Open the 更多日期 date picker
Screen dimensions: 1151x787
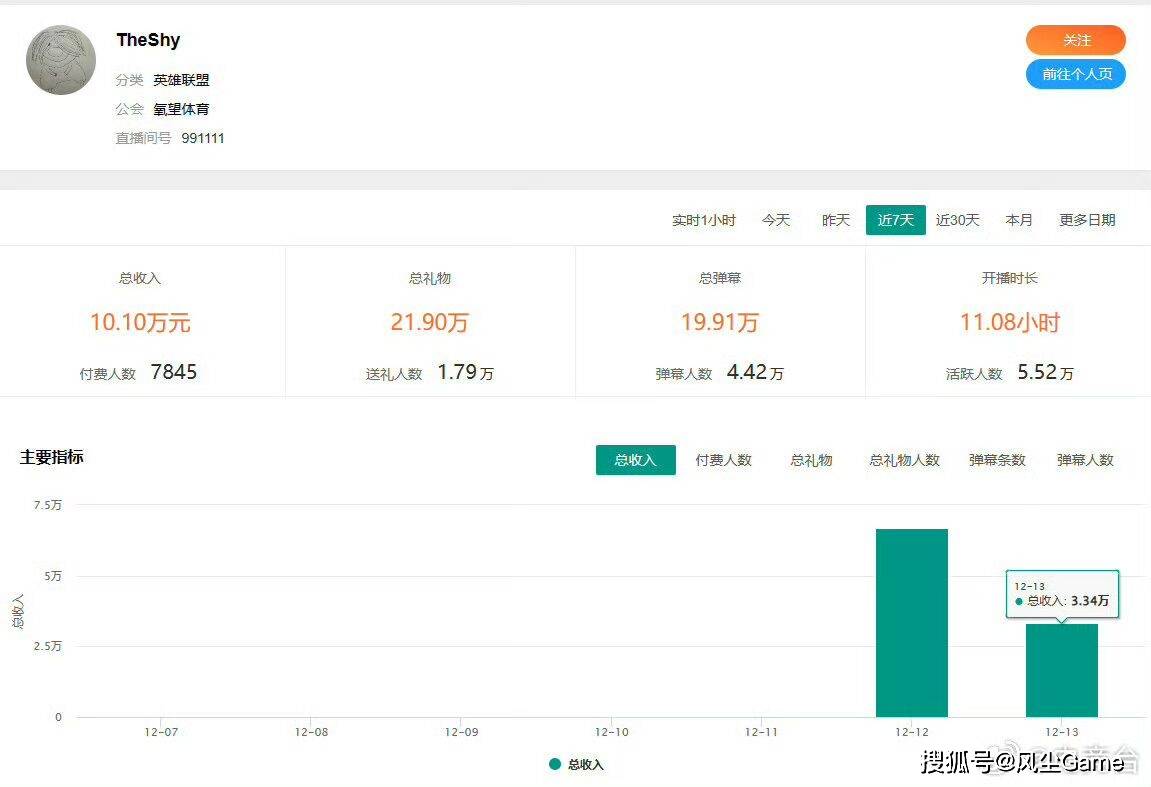pyautogui.click(x=1087, y=220)
